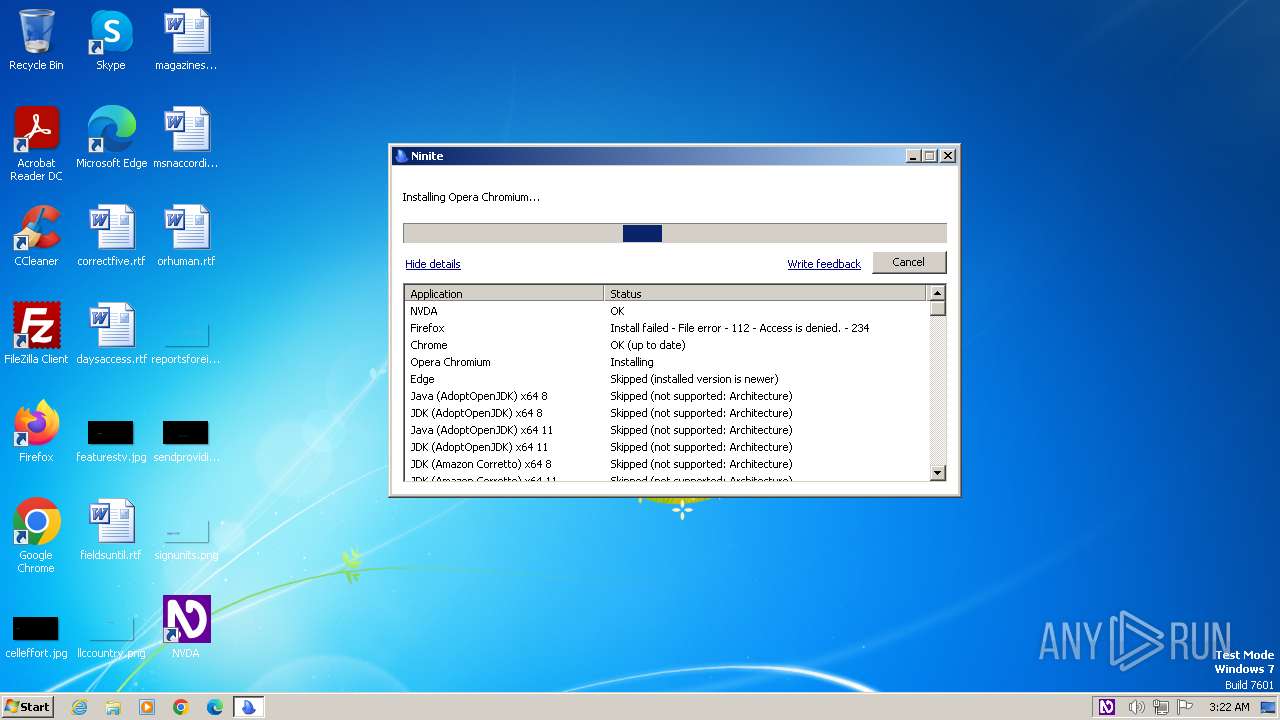Click Ninite taskbar button

click(249, 707)
